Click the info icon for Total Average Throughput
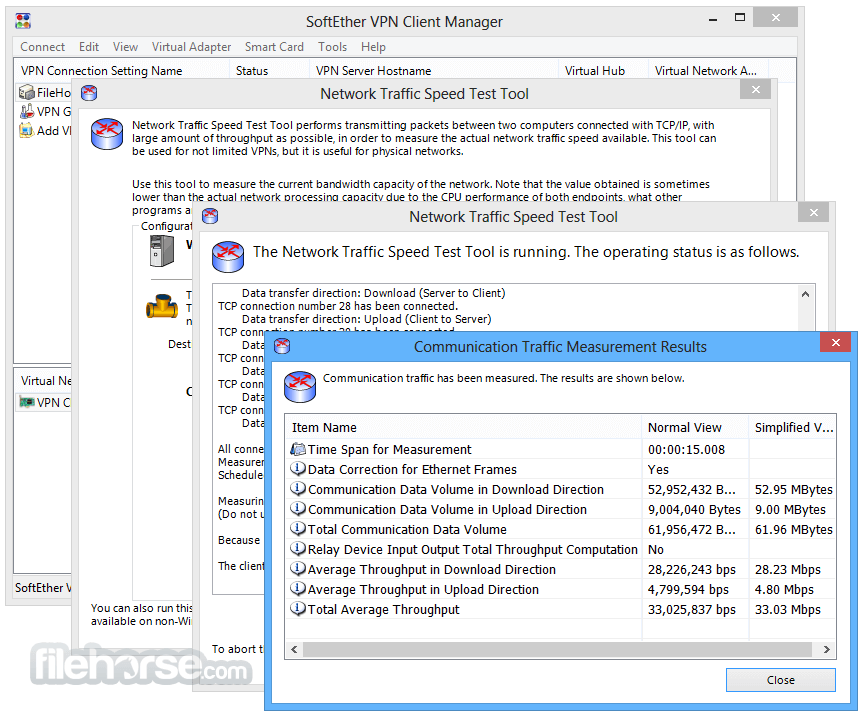 [298, 609]
